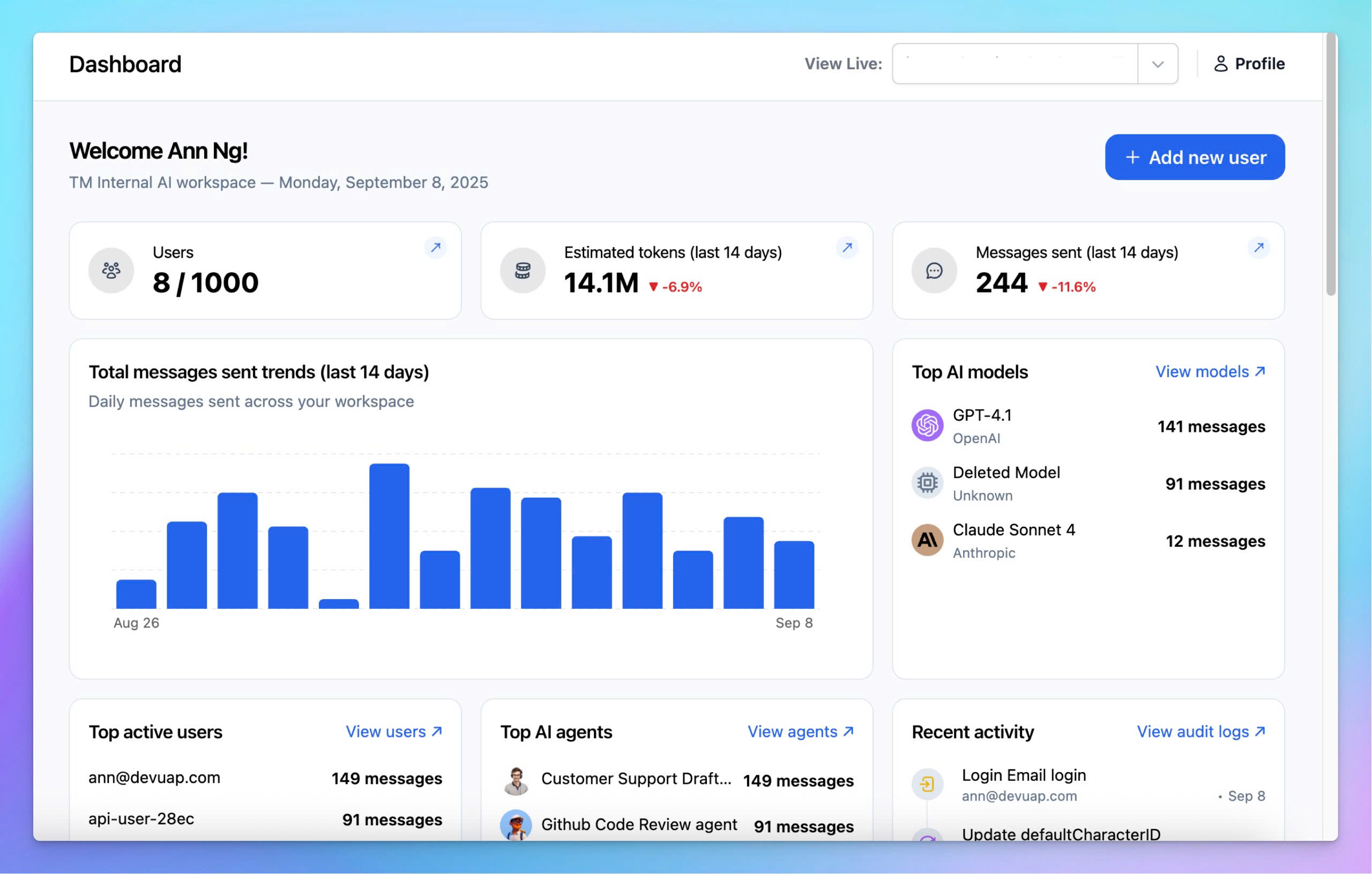Click the chat bubble messages icon
Viewport: 1372px width, 874px height.
(x=934, y=270)
